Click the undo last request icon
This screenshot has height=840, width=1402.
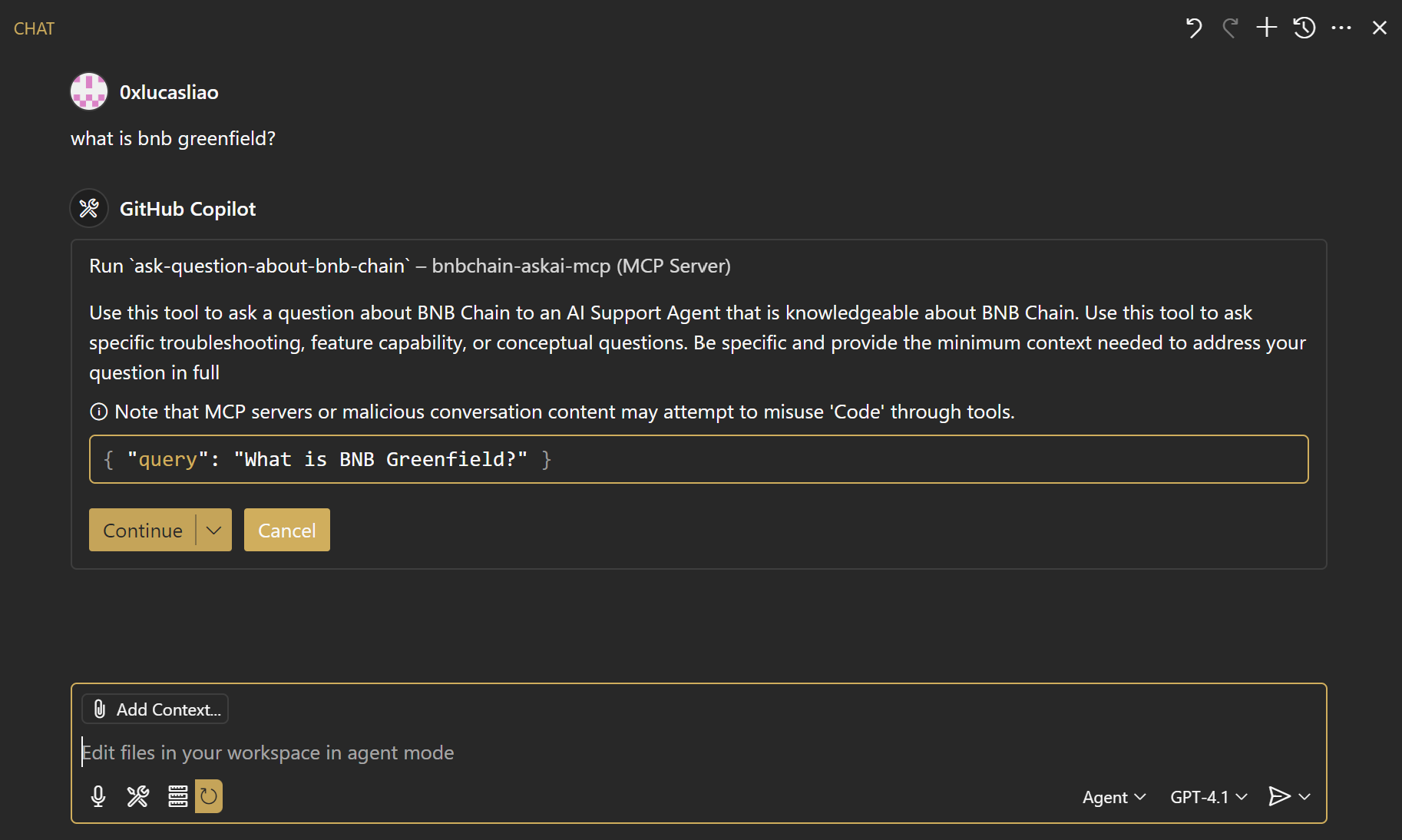(x=1193, y=28)
